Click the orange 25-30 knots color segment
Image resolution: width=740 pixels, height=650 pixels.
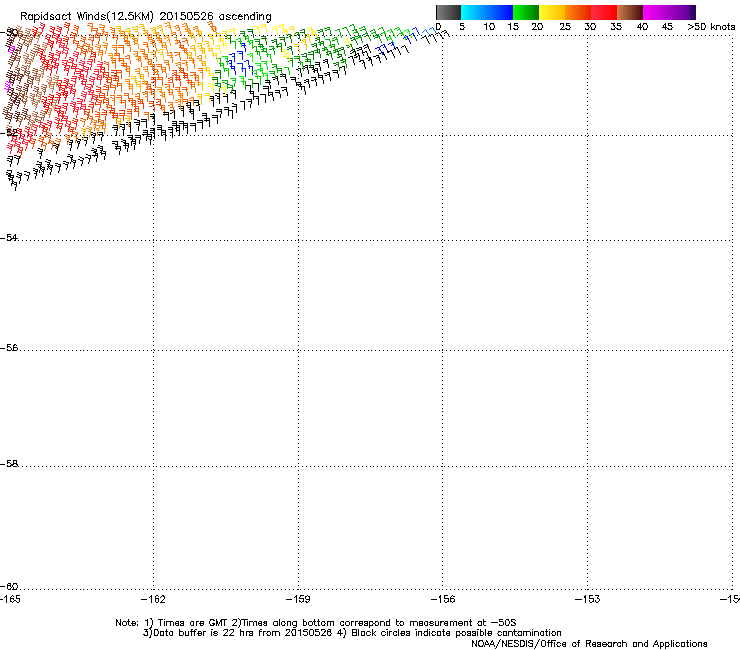tap(578, 12)
